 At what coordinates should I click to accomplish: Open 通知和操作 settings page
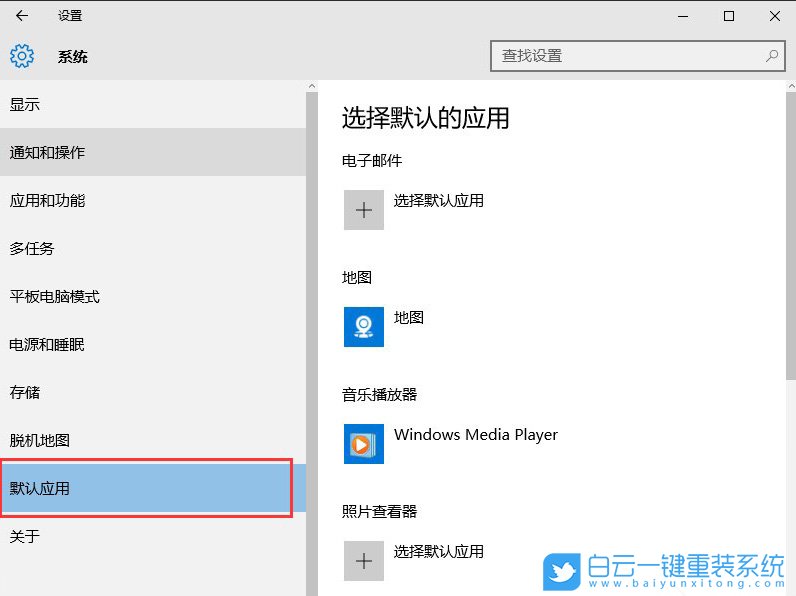coord(153,152)
